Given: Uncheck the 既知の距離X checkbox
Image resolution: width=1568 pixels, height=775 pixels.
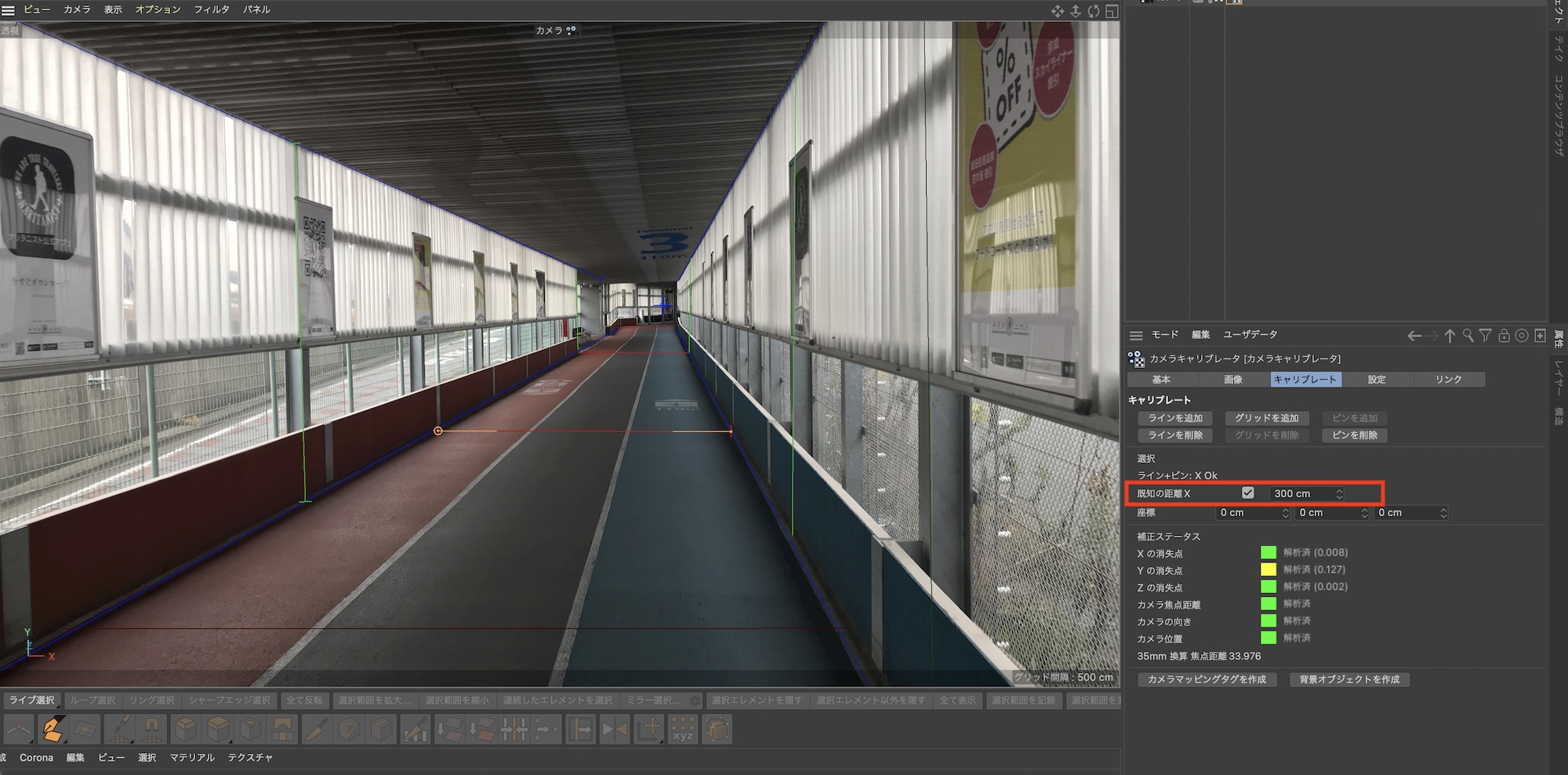Looking at the screenshot, I should (x=1248, y=493).
